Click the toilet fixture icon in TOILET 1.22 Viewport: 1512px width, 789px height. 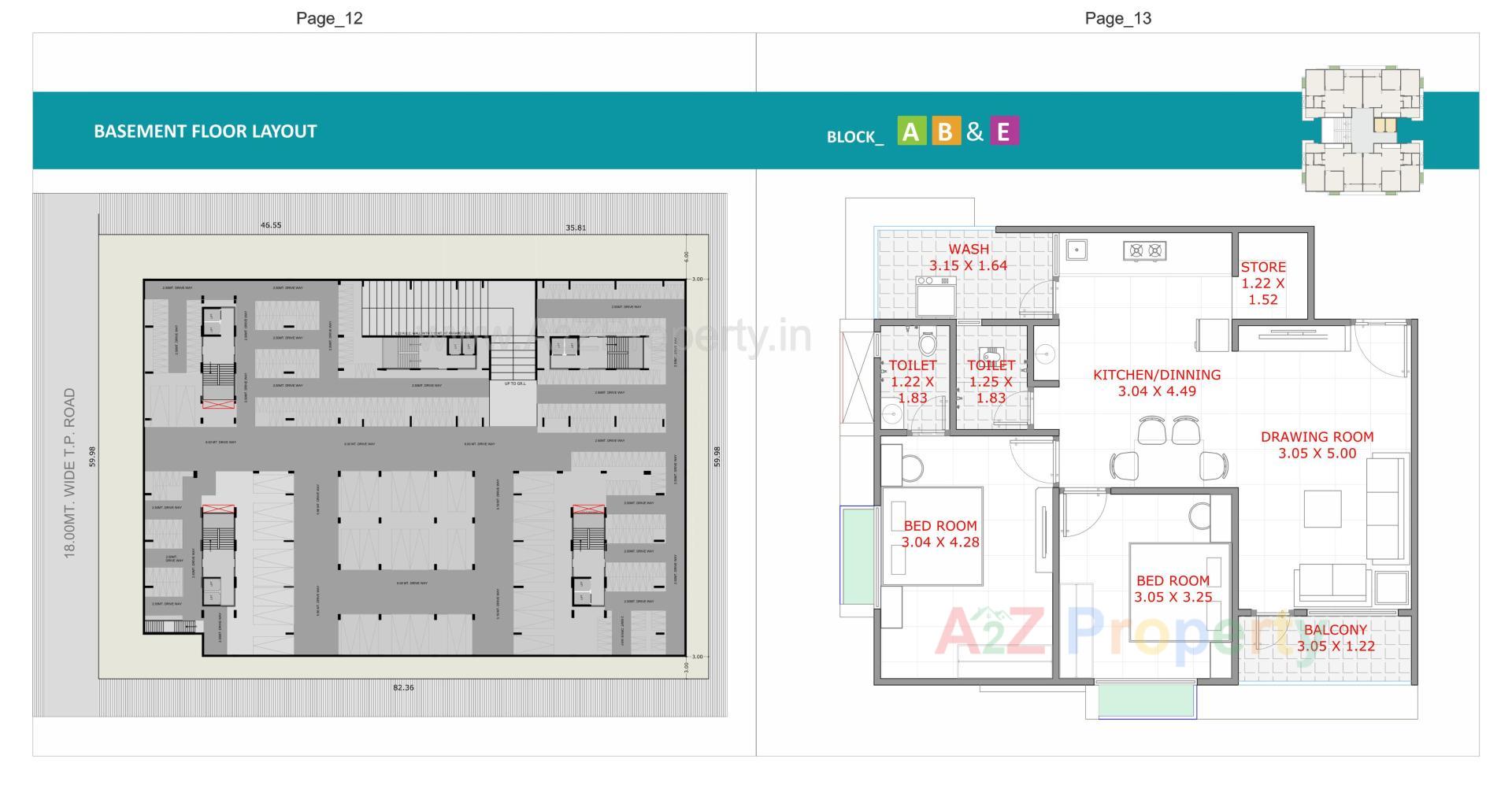927,343
